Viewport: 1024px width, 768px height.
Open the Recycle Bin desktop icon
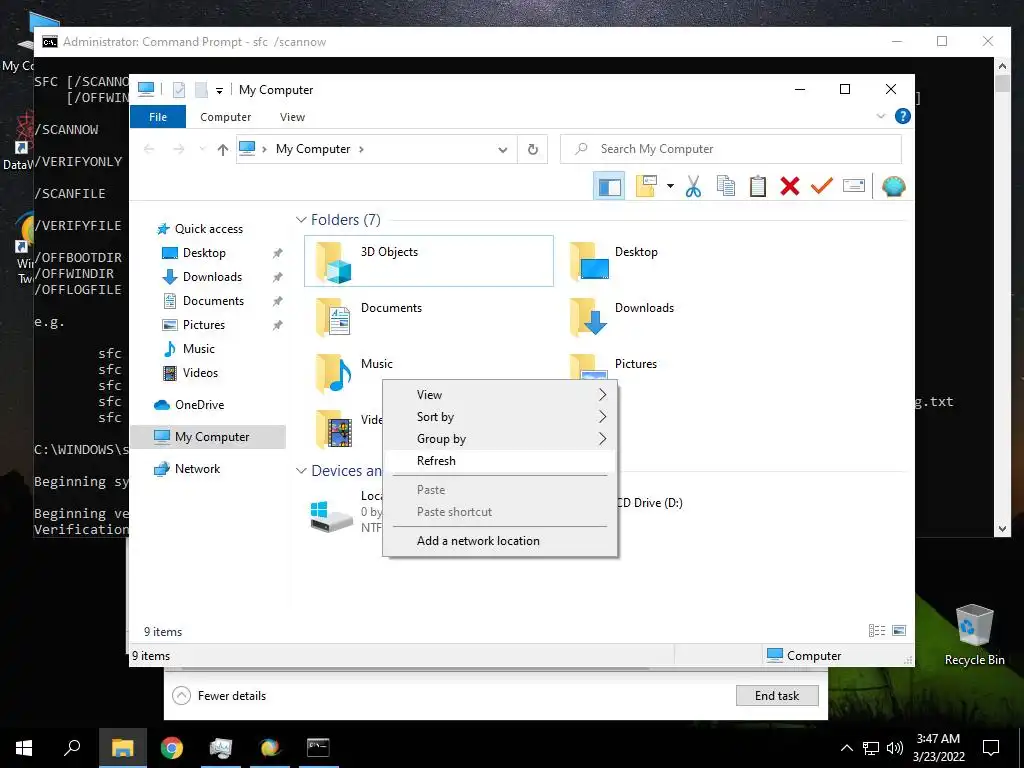click(974, 635)
